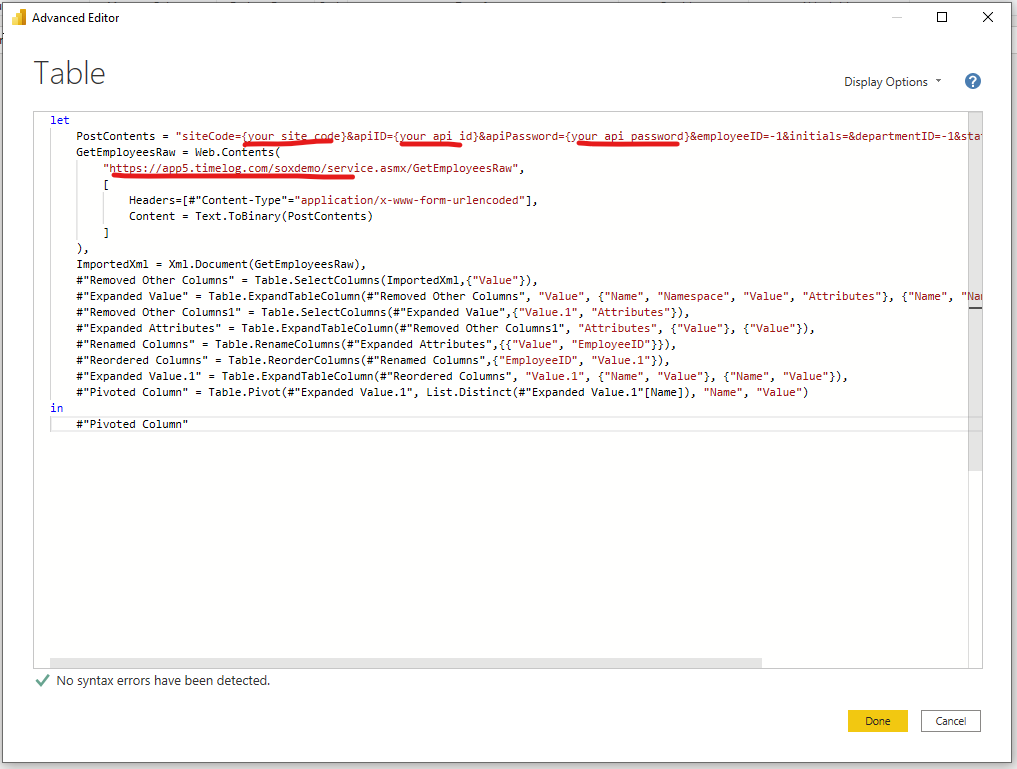
Task: Click the green syntax check mark icon
Action: pos(42,681)
